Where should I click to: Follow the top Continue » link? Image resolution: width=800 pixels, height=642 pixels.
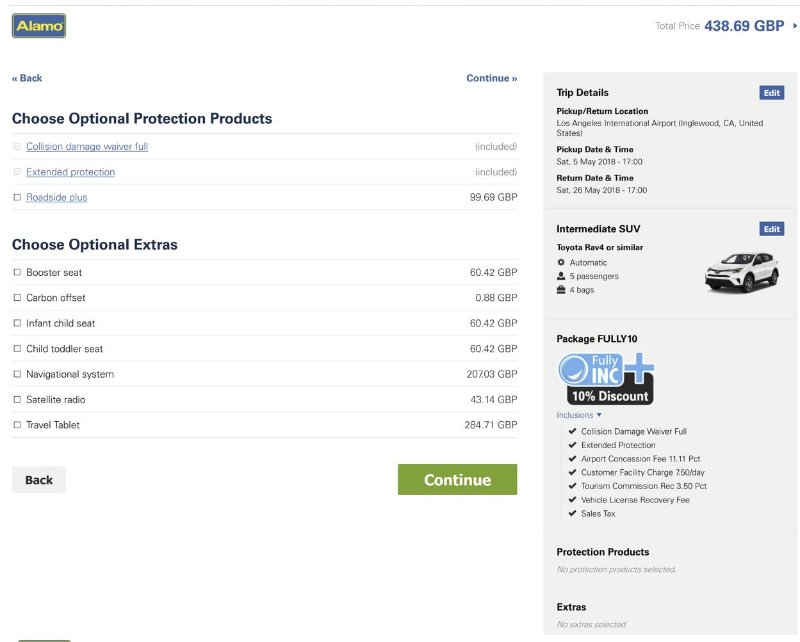coord(491,78)
